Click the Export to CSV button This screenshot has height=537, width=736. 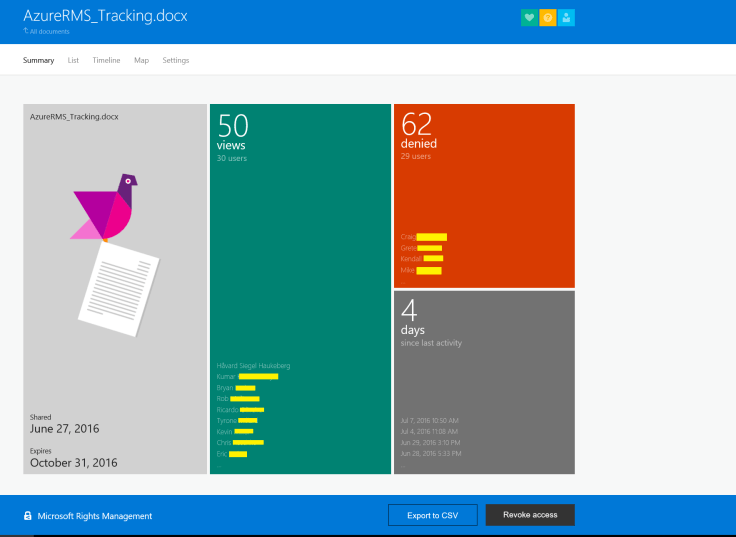pos(432,515)
